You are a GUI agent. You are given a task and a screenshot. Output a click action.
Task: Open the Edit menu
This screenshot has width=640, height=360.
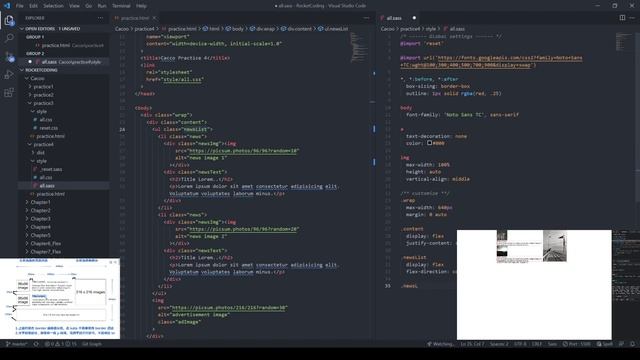[x=33, y=6]
